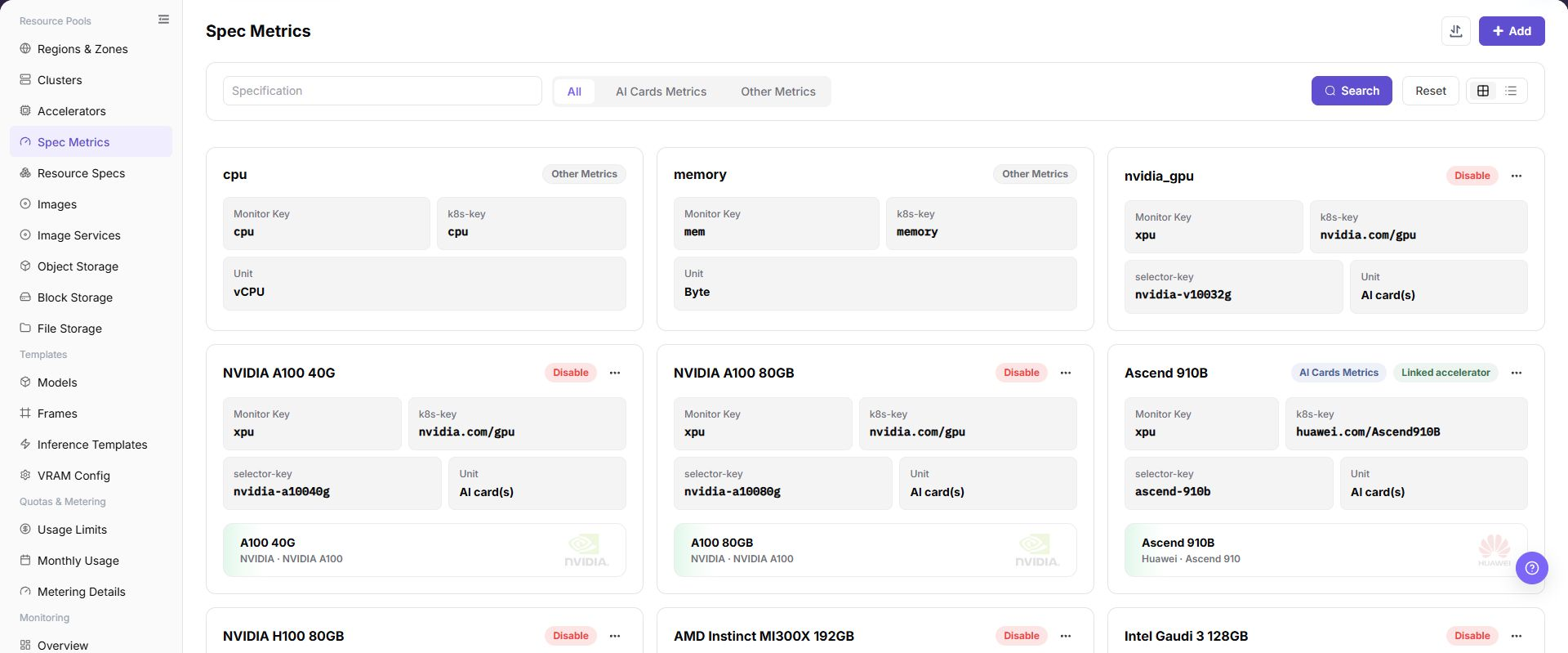Click the Overview grid icon

tap(25, 645)
